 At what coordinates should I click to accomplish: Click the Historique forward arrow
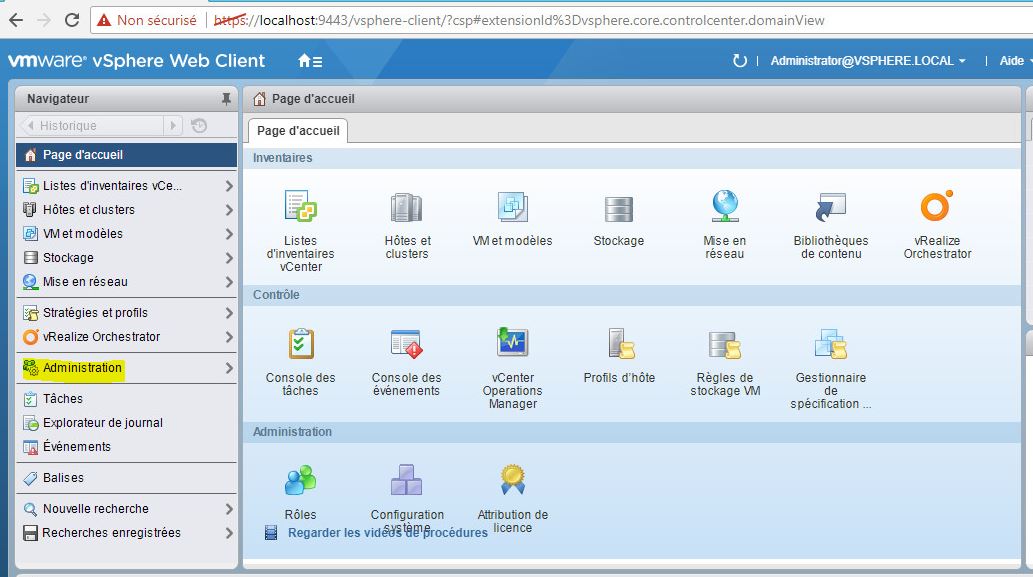coord(173,125)
